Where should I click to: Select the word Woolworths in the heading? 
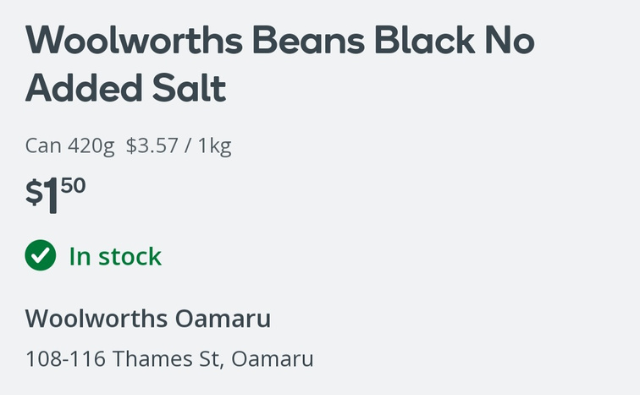coord(134,40)
